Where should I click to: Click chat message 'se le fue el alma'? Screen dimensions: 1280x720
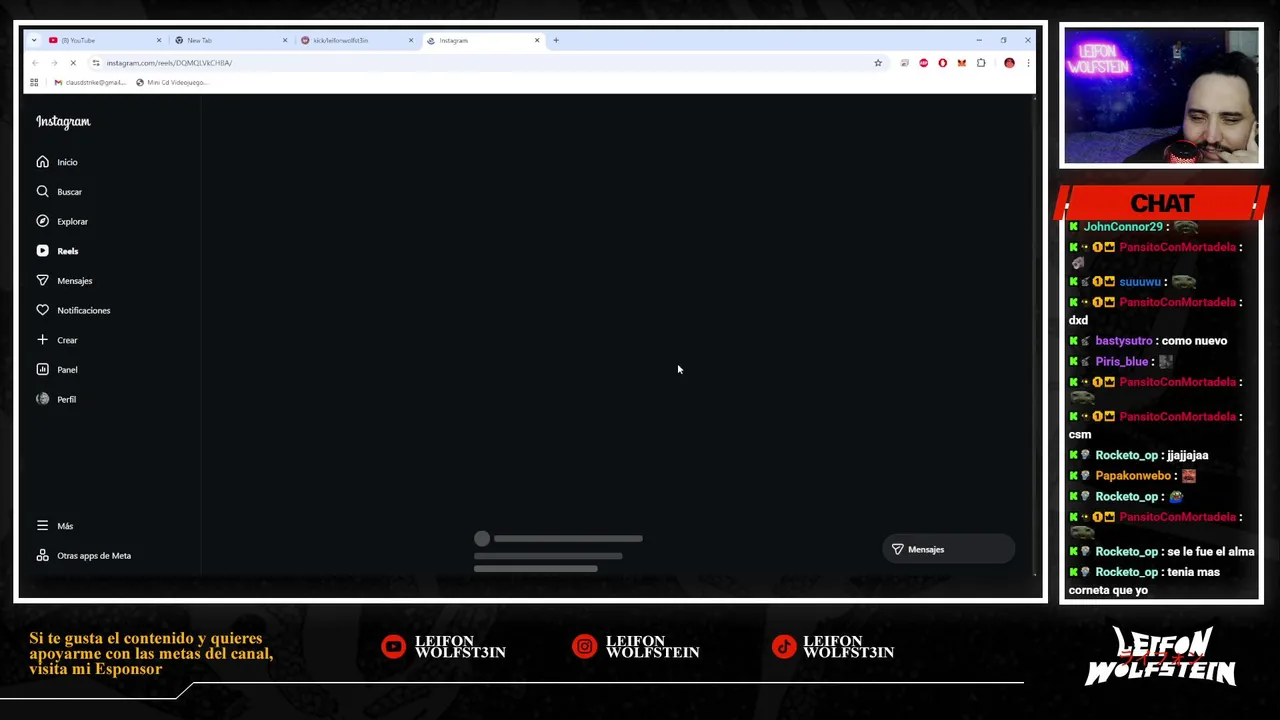coord(1210,552)
